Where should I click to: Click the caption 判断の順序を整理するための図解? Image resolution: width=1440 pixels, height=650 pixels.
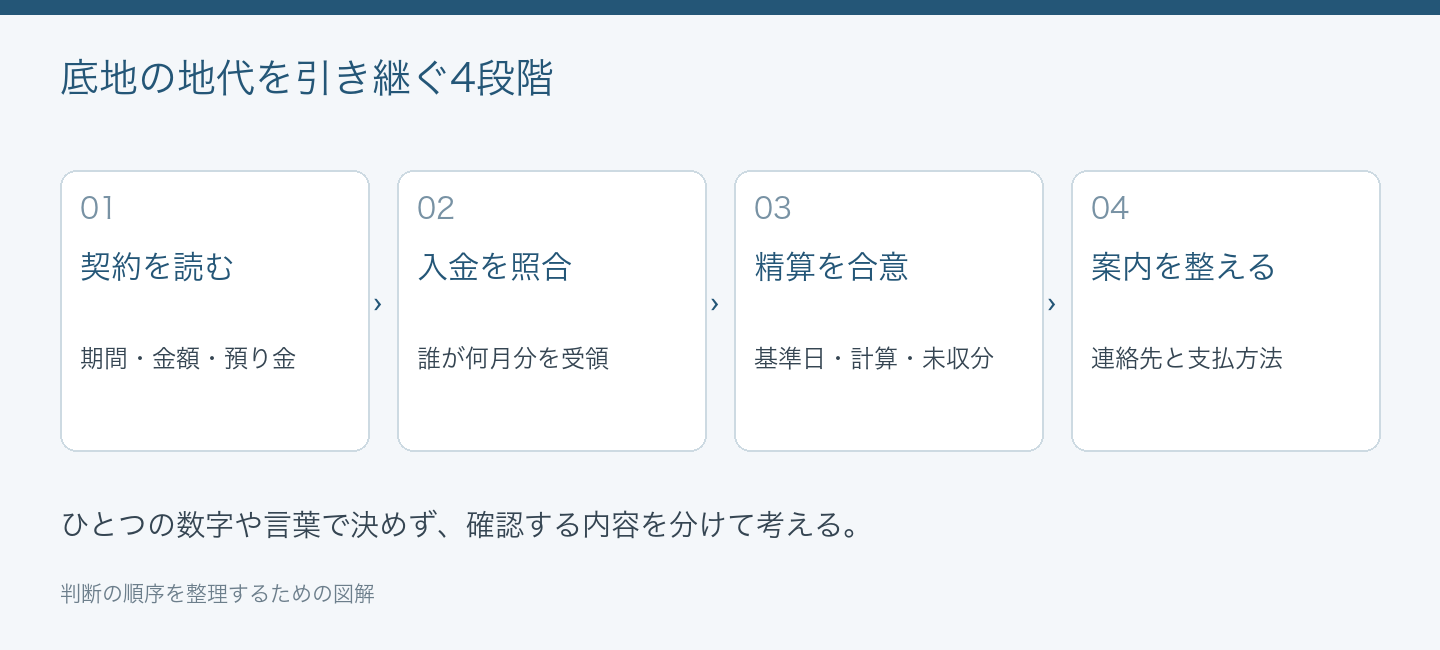[x=217, y=593]
